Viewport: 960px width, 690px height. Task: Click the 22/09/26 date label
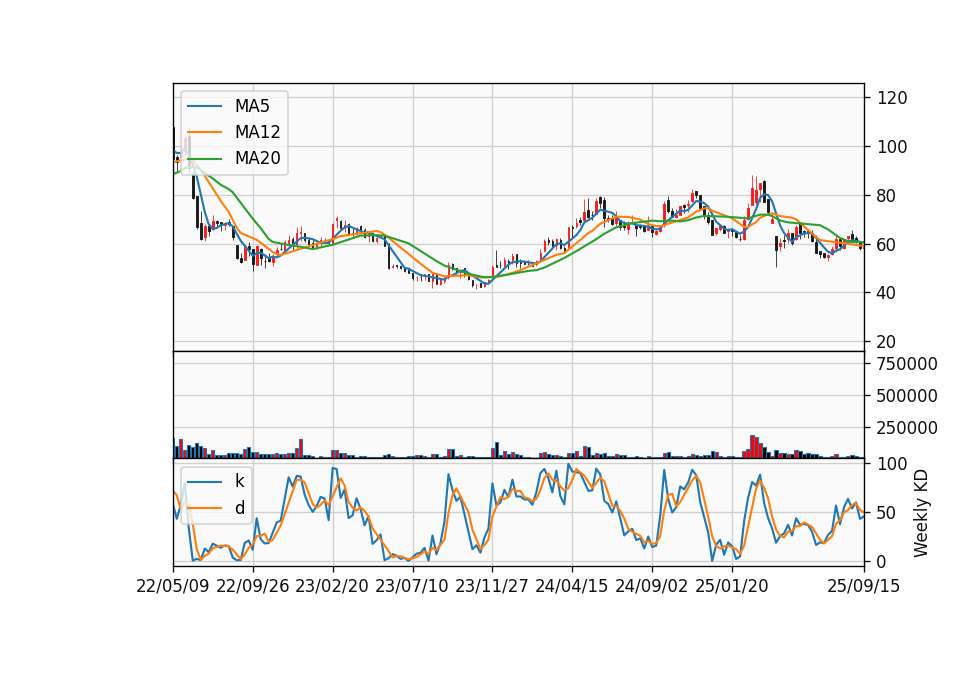click(253, 586)
